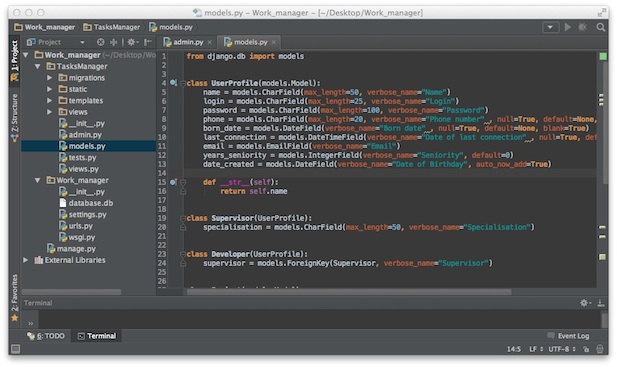Viewport: 617px width, 367px height.
Task: Open run configuration dropdown in toolbar
Action: [x=550, y=27]
